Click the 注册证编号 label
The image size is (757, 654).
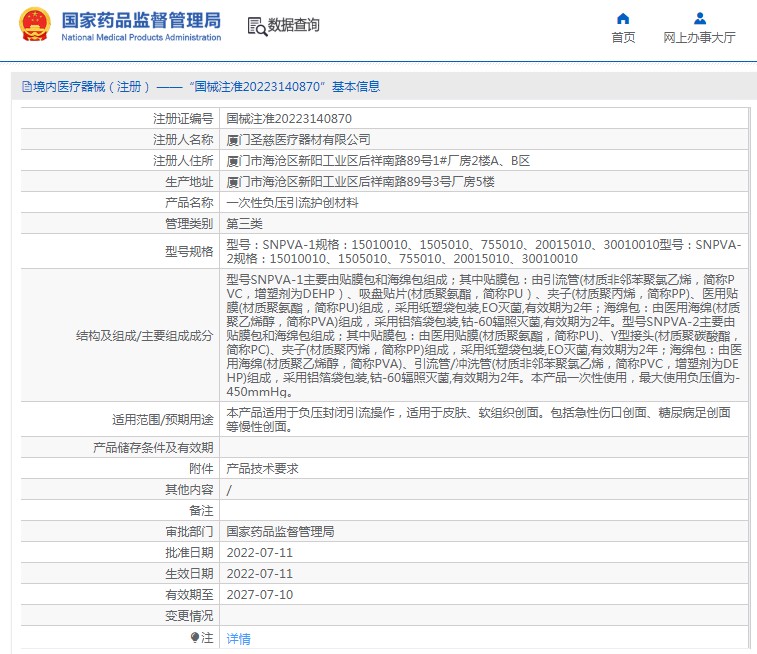(x=183, y=119)
